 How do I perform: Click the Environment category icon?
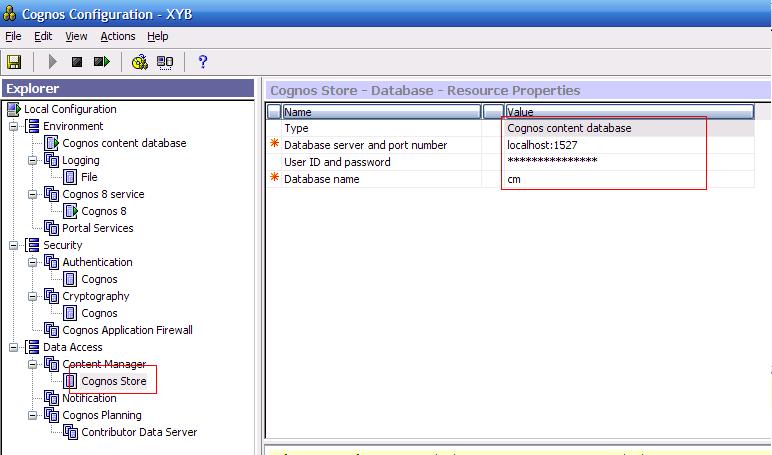tap(32, 126)
